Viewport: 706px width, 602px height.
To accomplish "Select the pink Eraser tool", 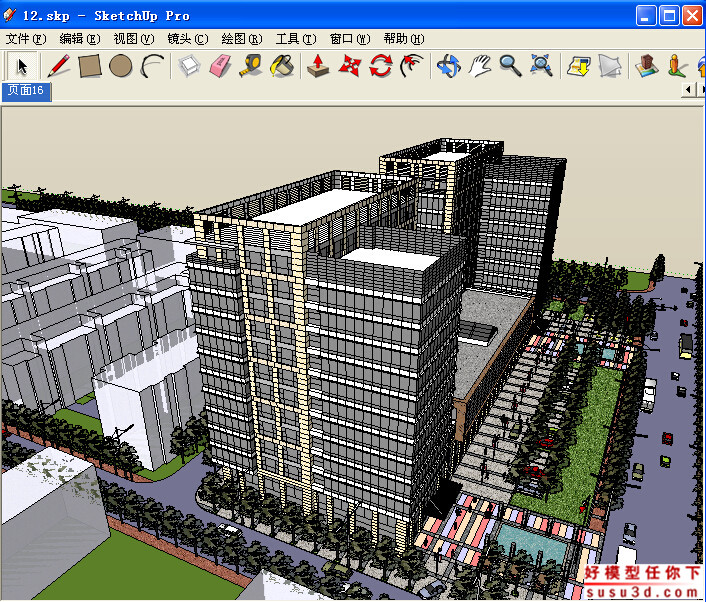I will tap(220, 66).
